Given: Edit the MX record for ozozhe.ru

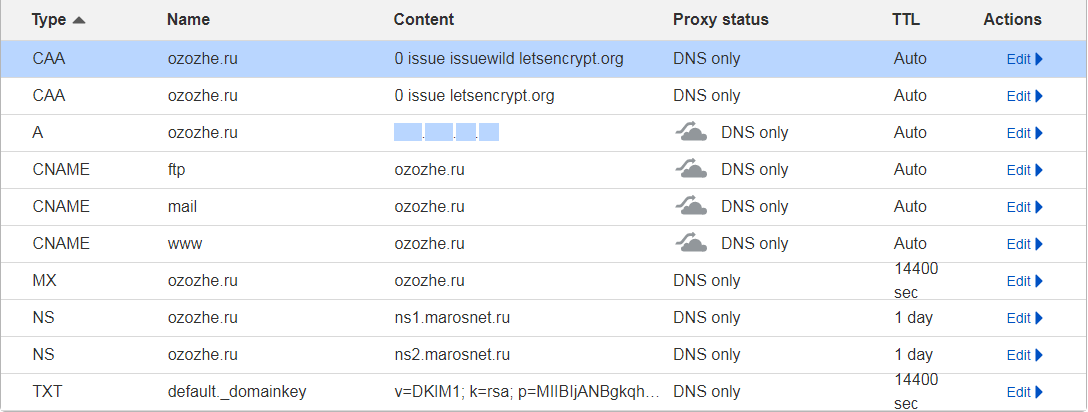Looking at the screenshot, I should pyautogui.click(x=1024, y=281).
